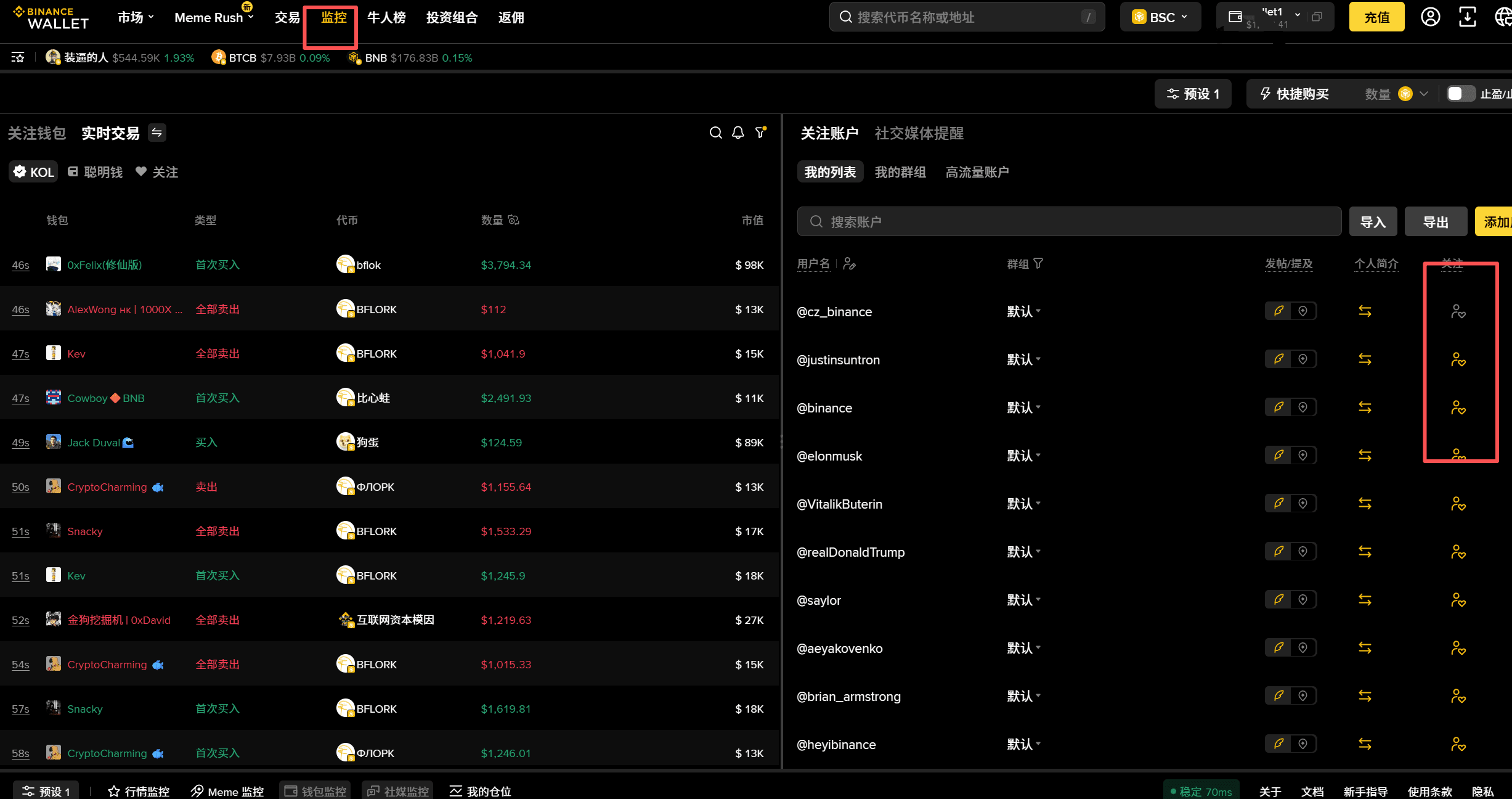Viewport: 1512px width, 799px height.
Task: Open the BSC network dropdown
Action: pos(1160,17)
